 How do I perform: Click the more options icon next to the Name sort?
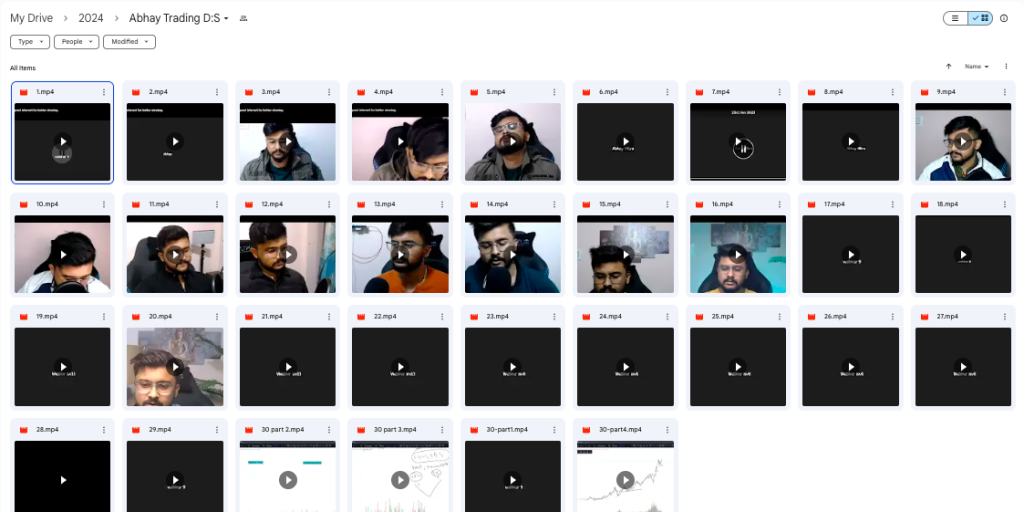pyautogui.click(x=1006, y=67)
